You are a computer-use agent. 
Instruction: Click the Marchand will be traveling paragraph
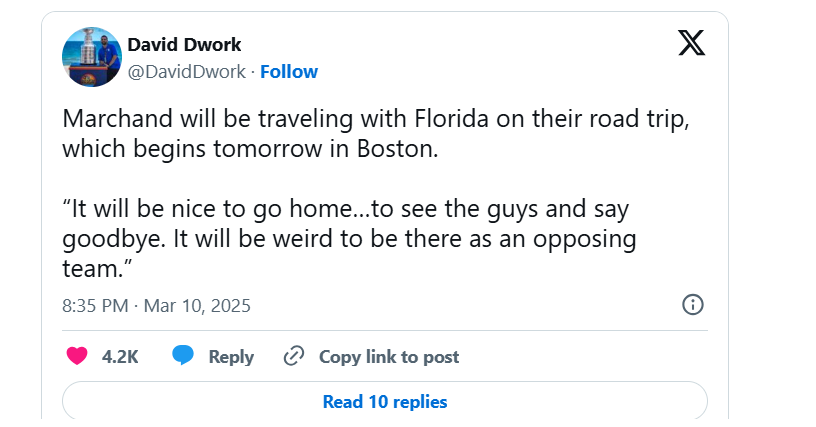point(376,134)
